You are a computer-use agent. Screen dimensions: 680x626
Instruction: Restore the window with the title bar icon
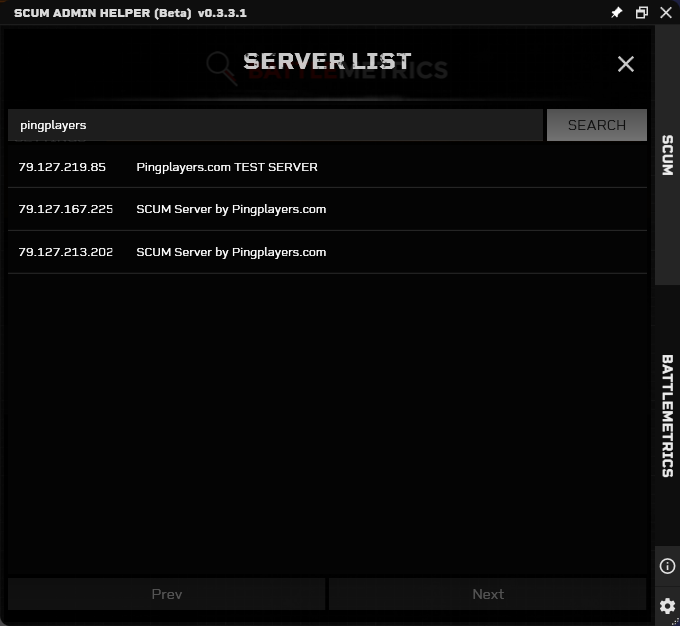[x=641, y=13]
